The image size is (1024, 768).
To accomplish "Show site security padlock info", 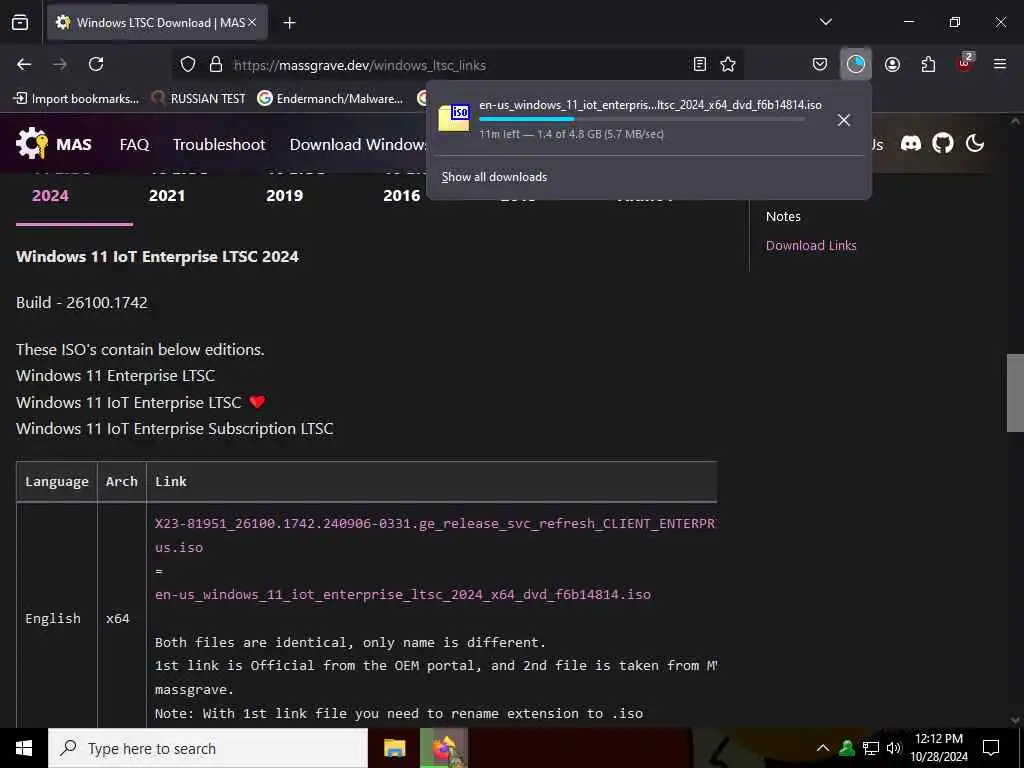I will pyautogui.click(x=216, y=65).
